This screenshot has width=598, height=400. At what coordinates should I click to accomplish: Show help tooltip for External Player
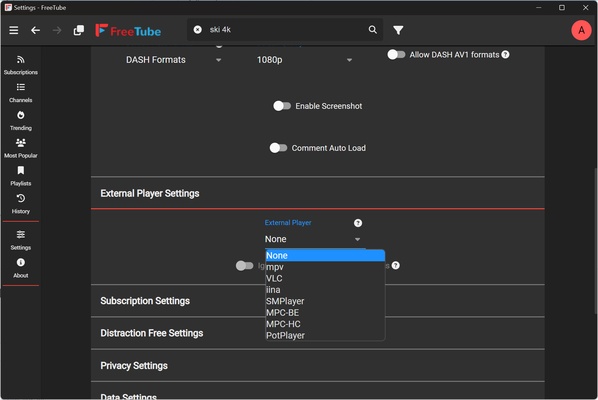click(x=358, y=223)
